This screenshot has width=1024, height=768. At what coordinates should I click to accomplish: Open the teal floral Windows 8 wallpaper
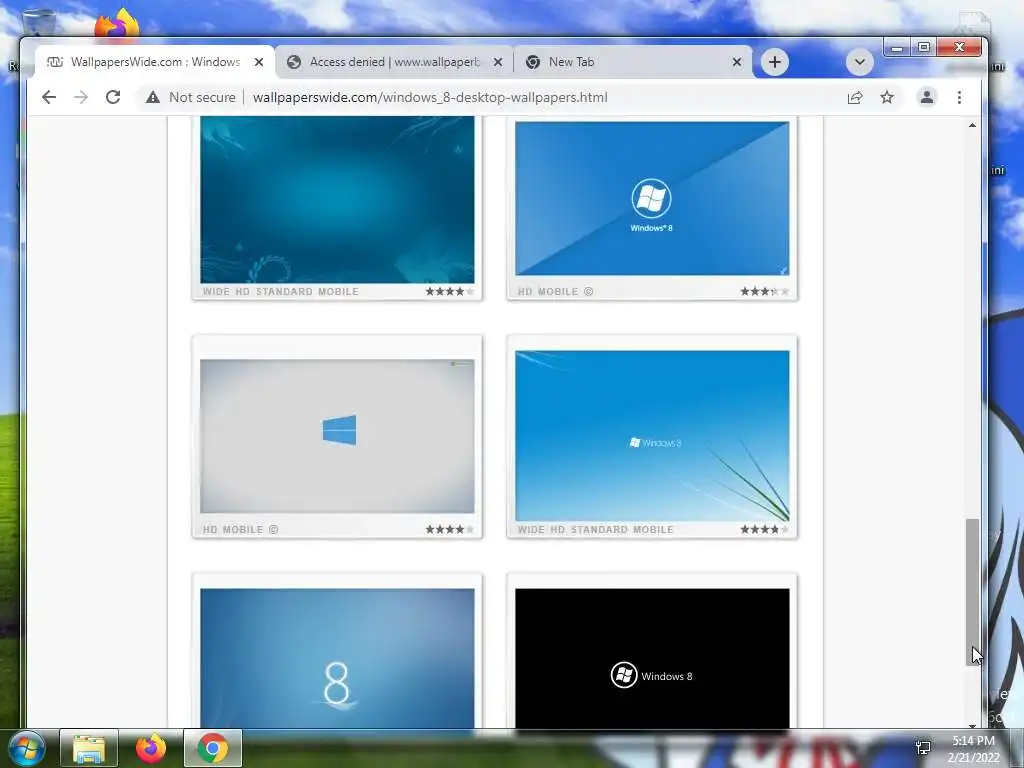click(x=337, y=199)
